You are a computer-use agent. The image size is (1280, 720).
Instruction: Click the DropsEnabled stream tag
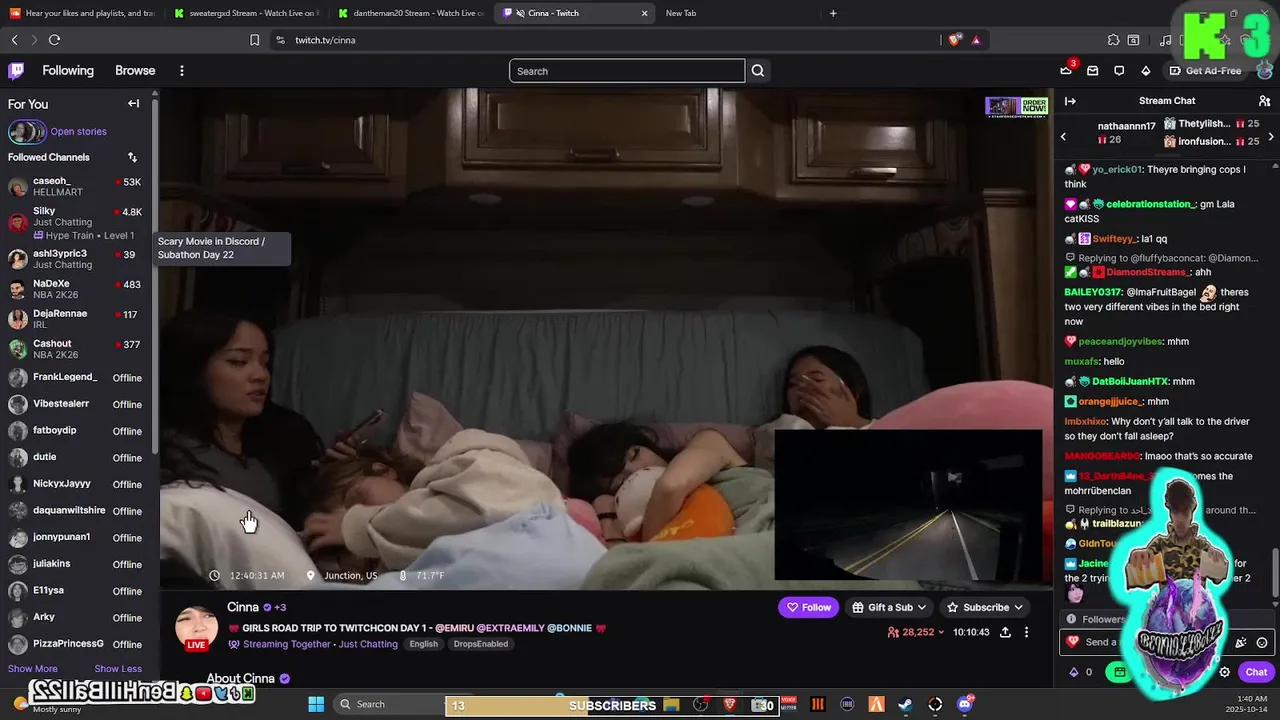pos(481,644)
